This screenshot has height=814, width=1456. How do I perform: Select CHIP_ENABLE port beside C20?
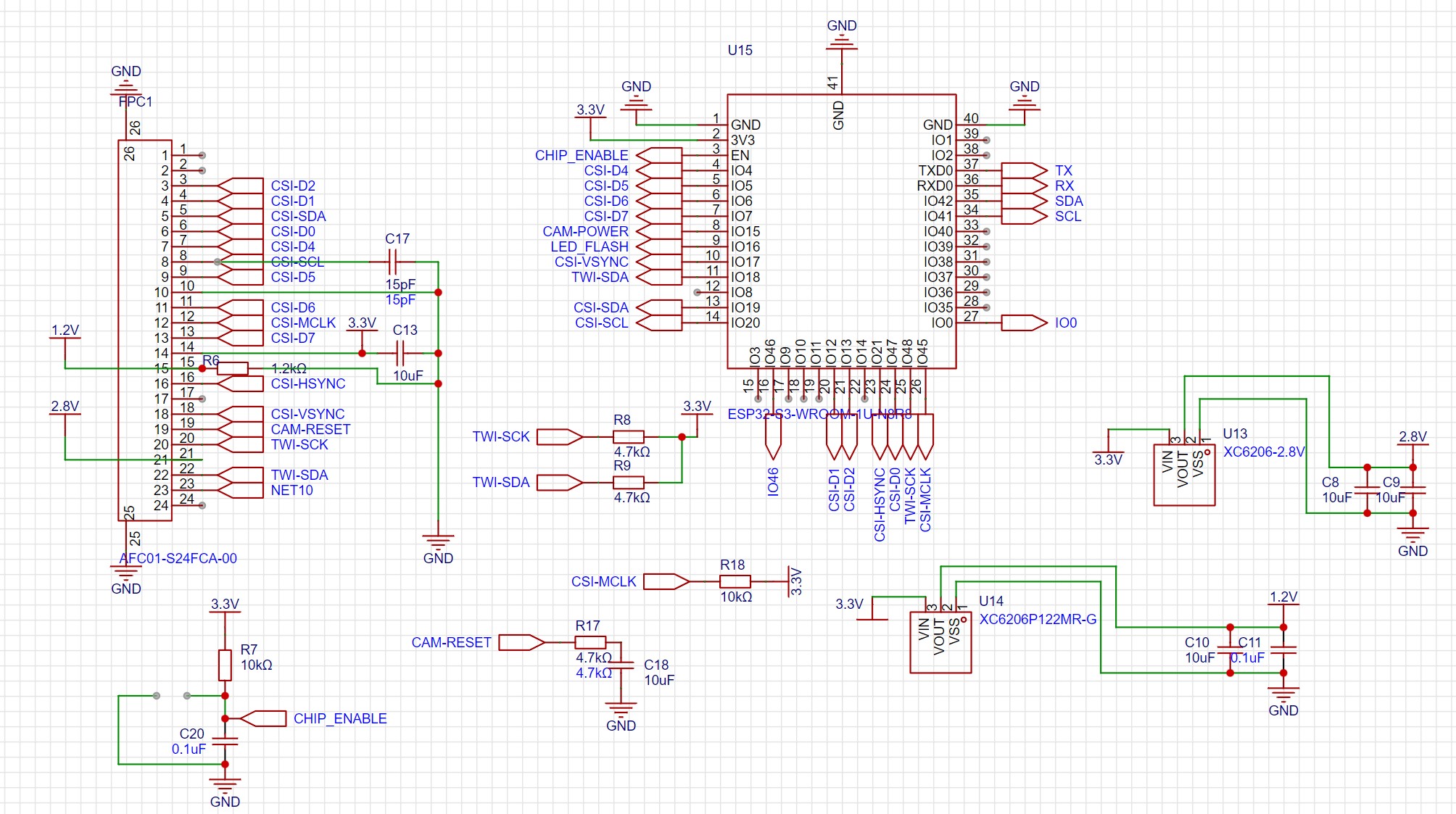(x=262, y=718)
